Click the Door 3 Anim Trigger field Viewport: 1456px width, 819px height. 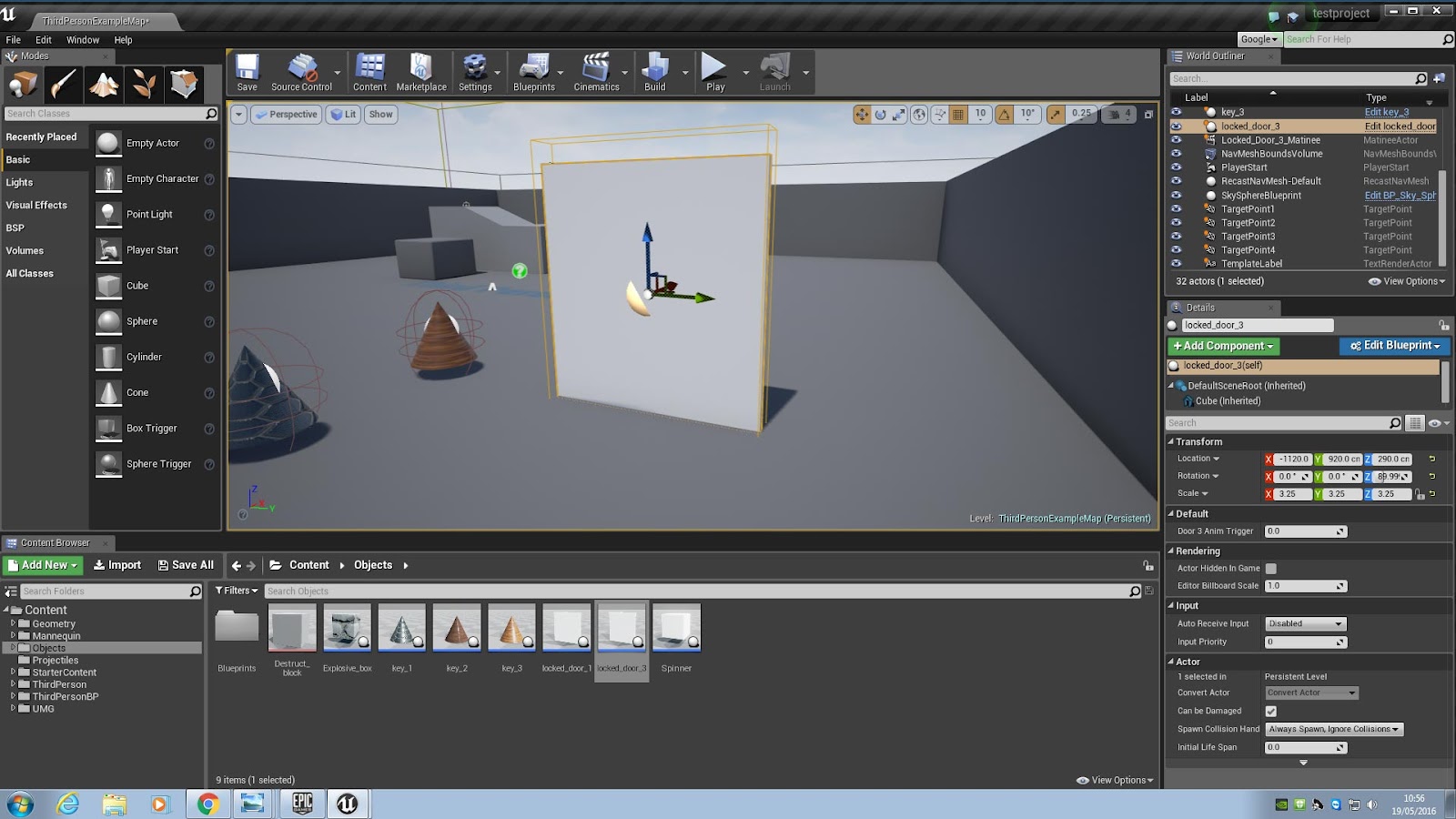point(1306,531)
